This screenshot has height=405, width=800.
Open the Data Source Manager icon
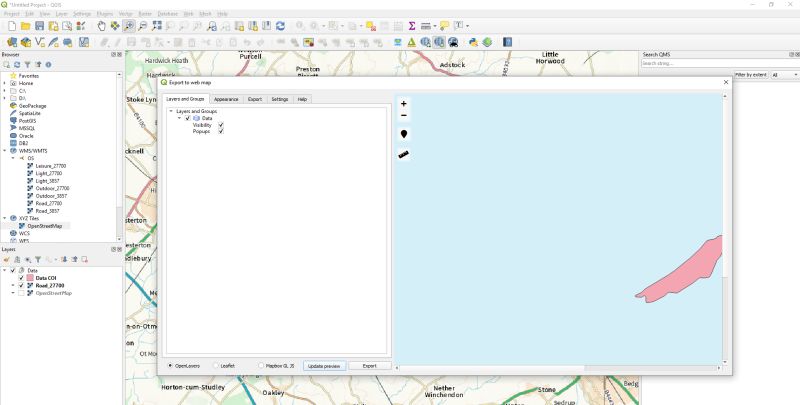(x=12, y=42)
